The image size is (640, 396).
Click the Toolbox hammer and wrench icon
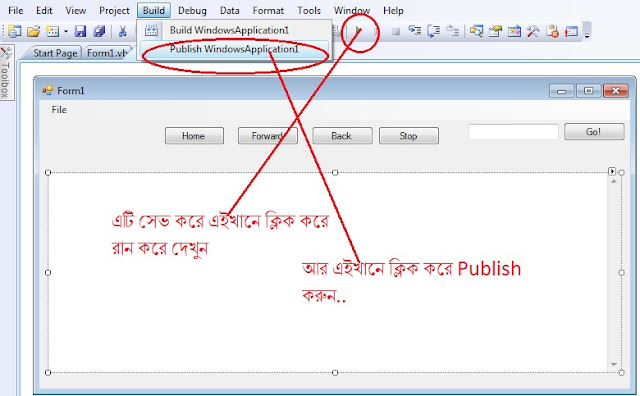tap(533, 31)
